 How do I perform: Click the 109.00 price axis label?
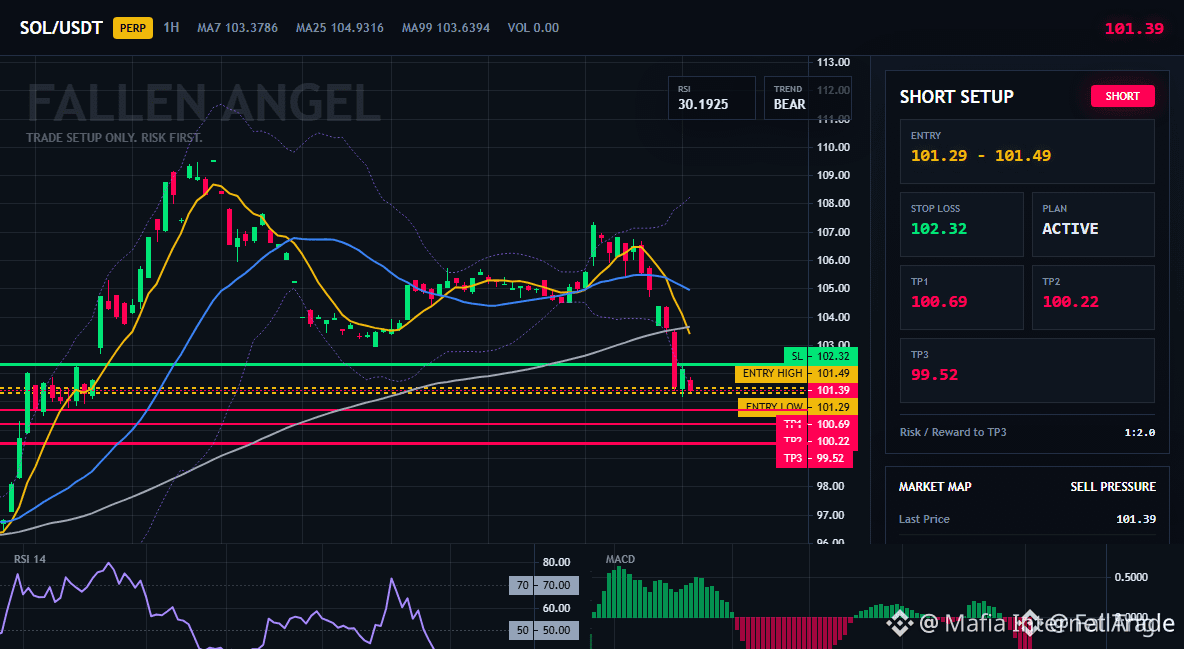(833, 175)
